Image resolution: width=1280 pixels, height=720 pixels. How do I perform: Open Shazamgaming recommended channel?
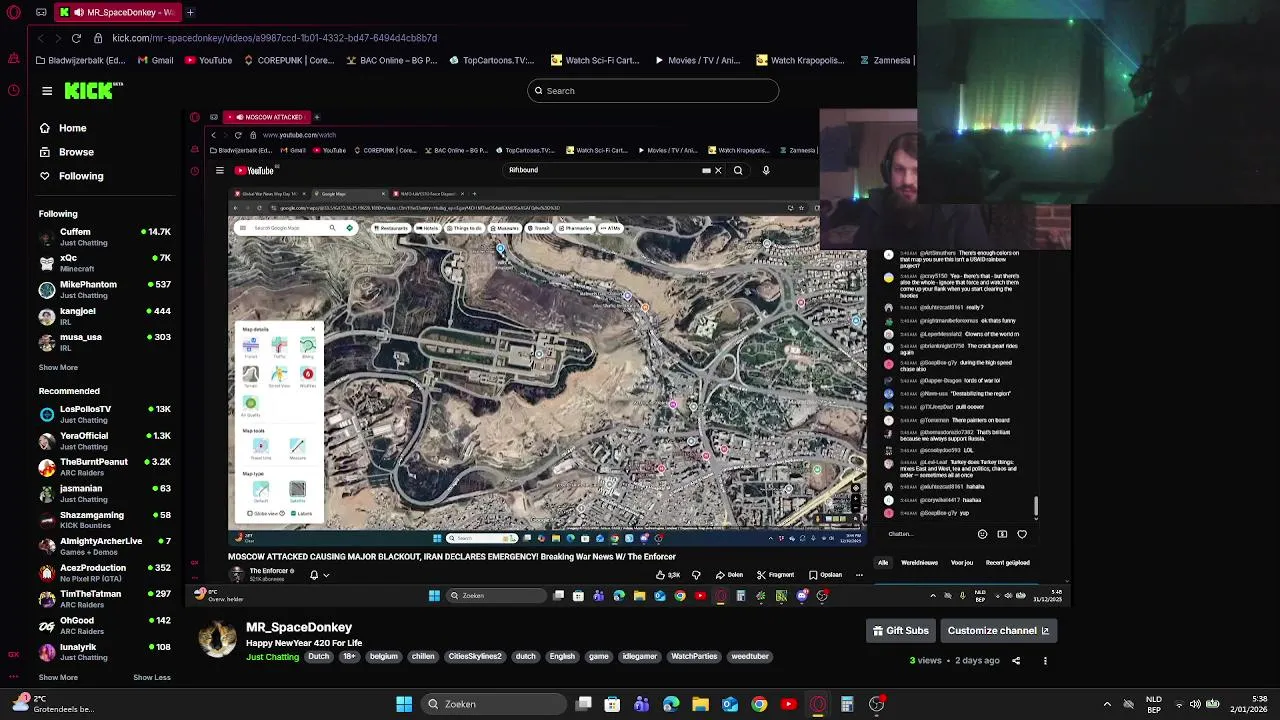click(105, 520)
